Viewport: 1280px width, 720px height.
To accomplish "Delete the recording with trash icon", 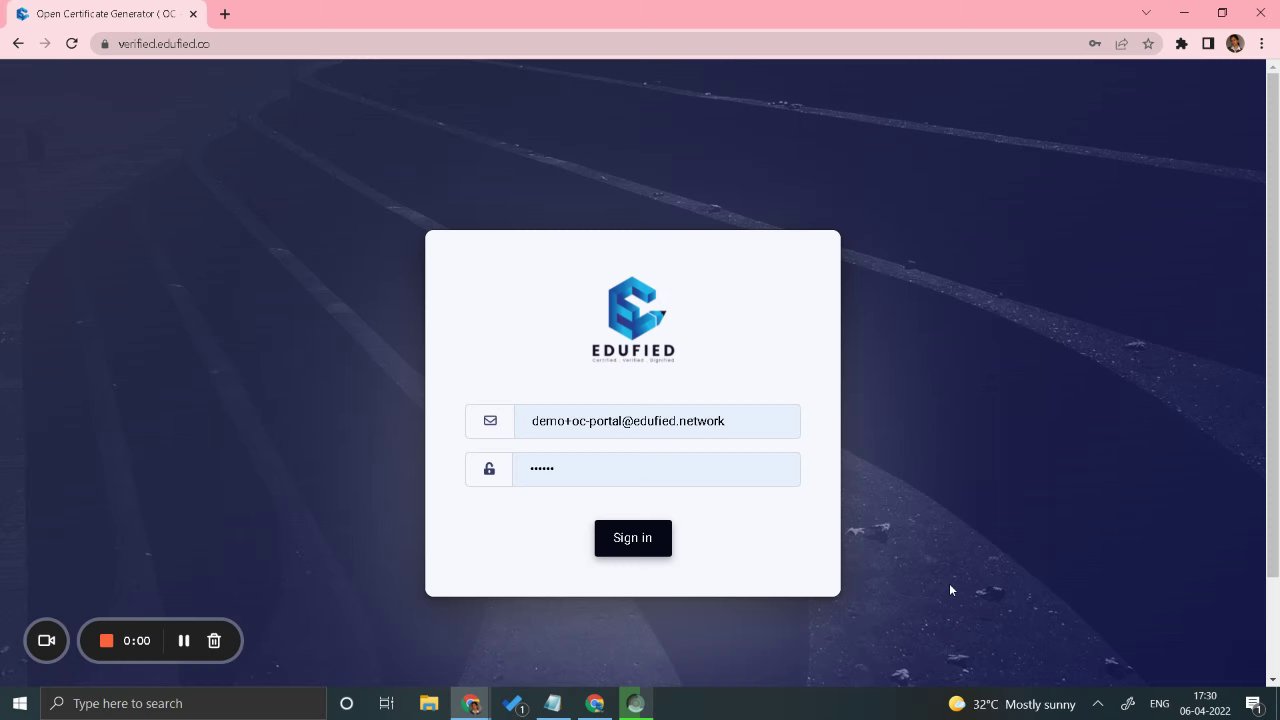I will click(214, 641).
